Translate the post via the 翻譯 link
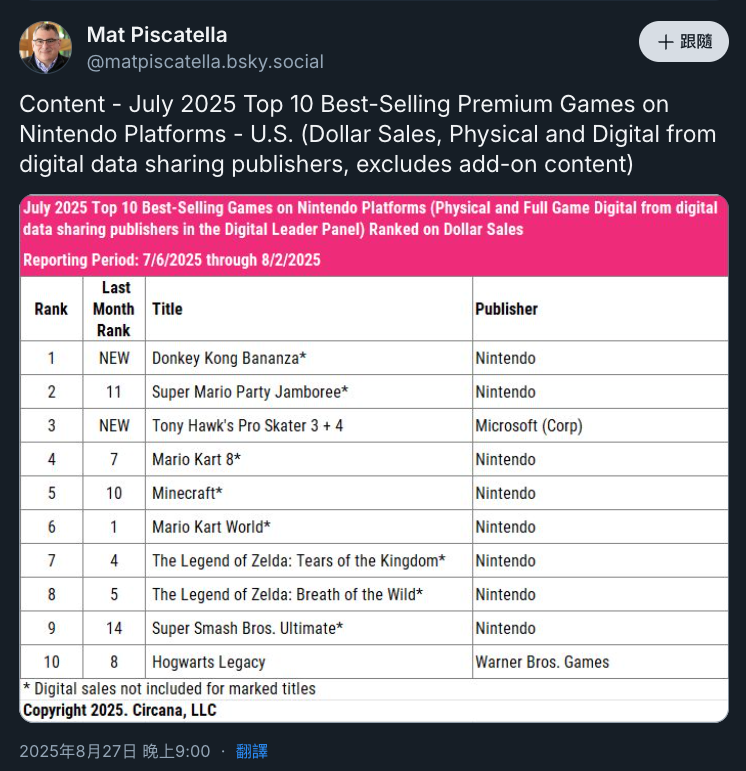The width and height of the screenshot is (746, 771). click(x=252, y=751)
